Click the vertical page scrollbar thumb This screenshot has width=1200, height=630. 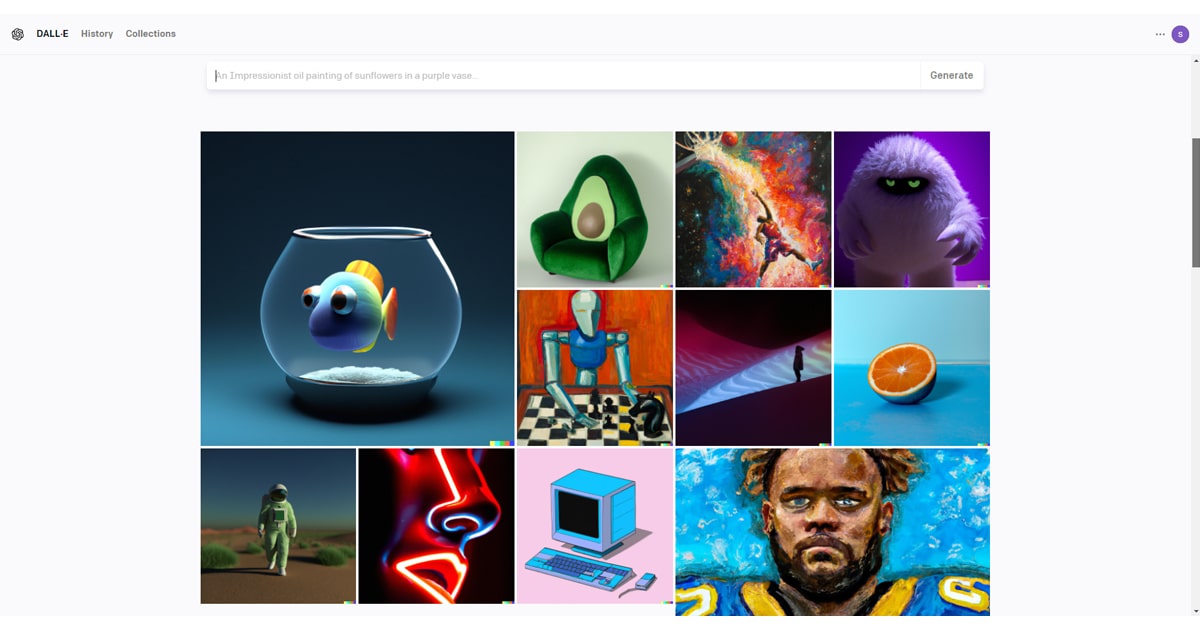click(x=1195, y=202)
